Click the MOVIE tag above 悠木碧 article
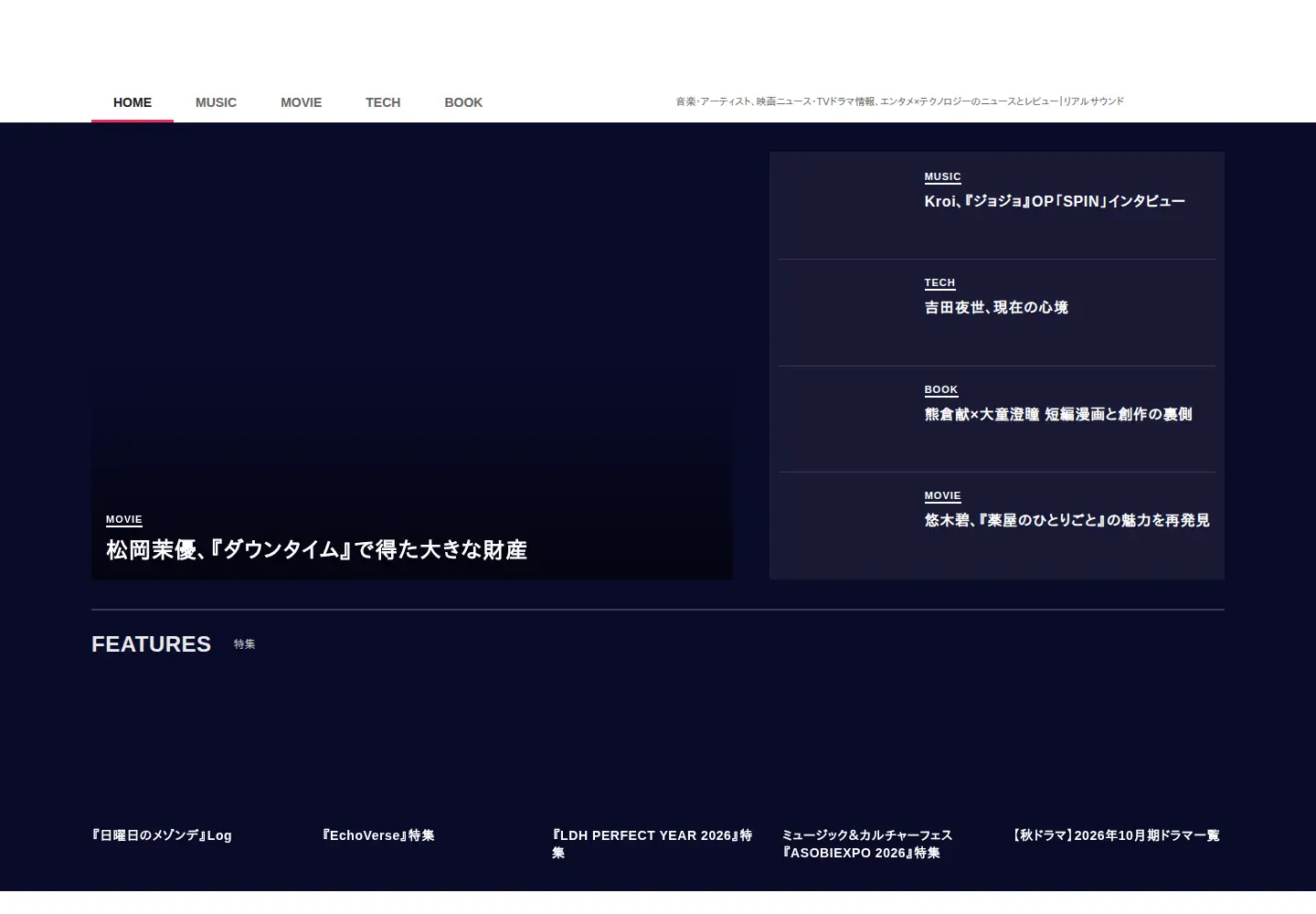1316x914 pixels. (942, 496)
